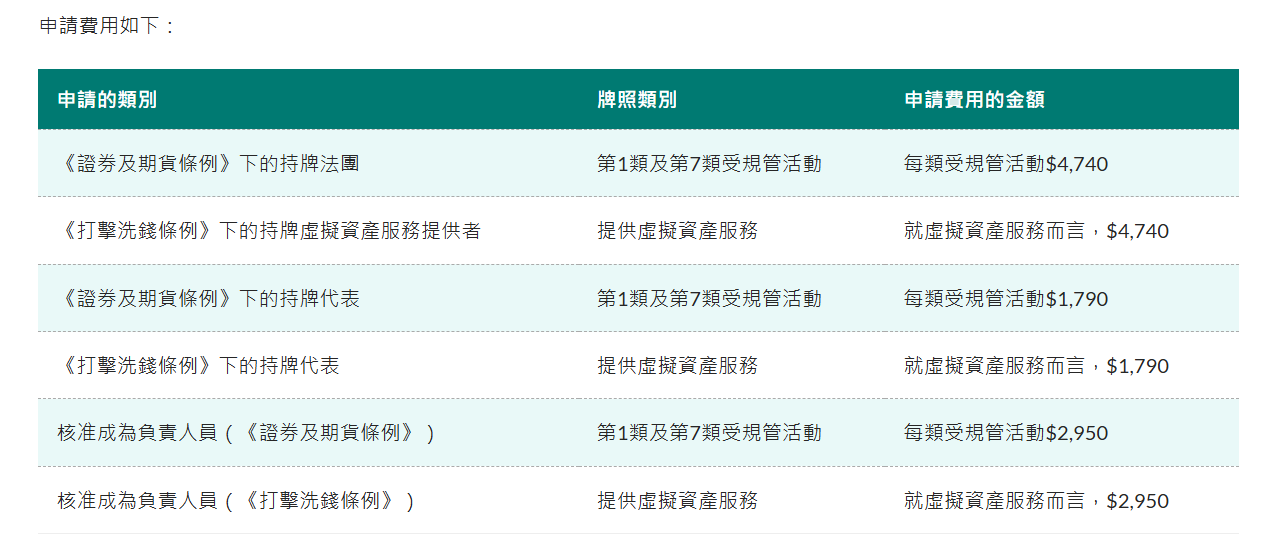This screenshot has width=1266, height=549.
Task: Click the 就虛擬資產服務而言，$2,950 fee cell
Action: click(x=1036, y=501)
